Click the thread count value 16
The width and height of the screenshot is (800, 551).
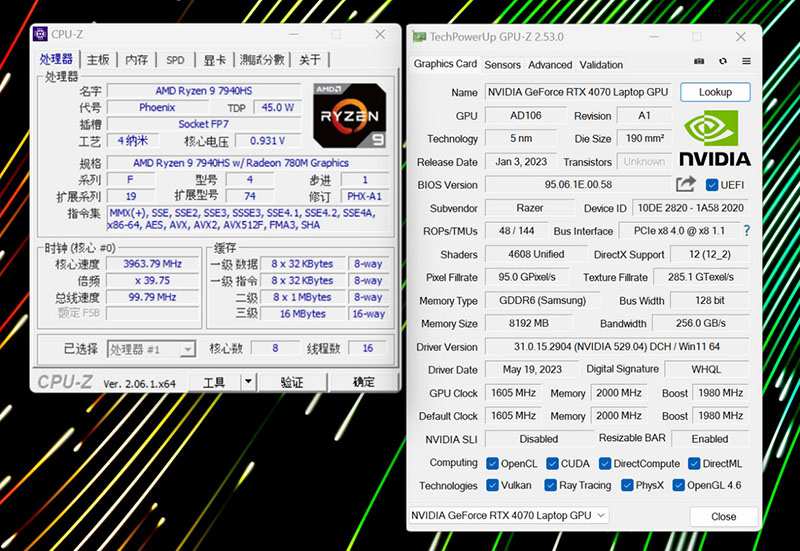tap(367, 348)
